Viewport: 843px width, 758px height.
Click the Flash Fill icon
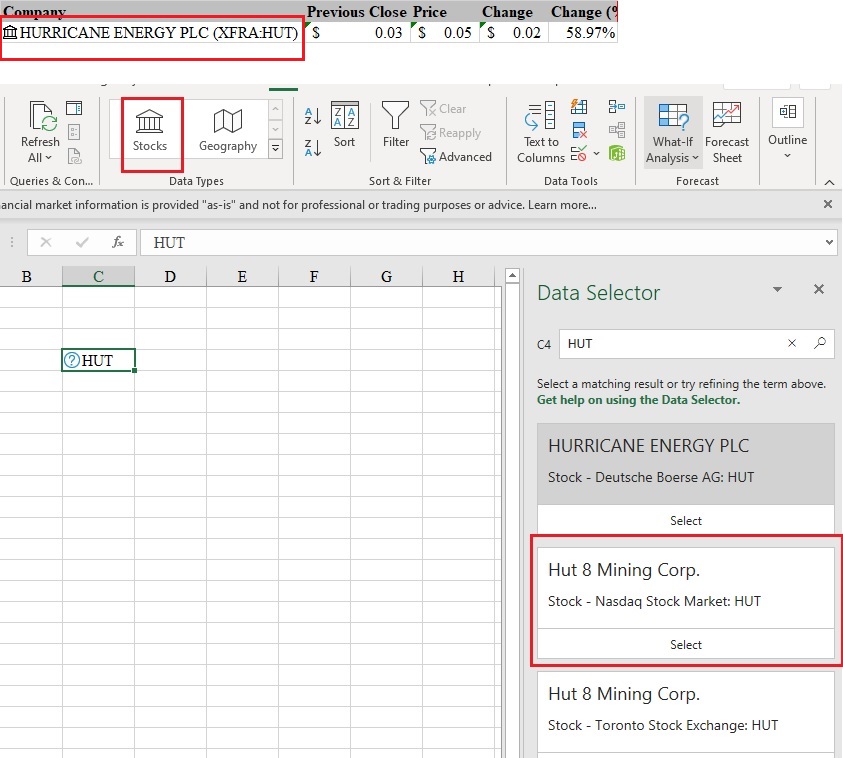[579, 106]
